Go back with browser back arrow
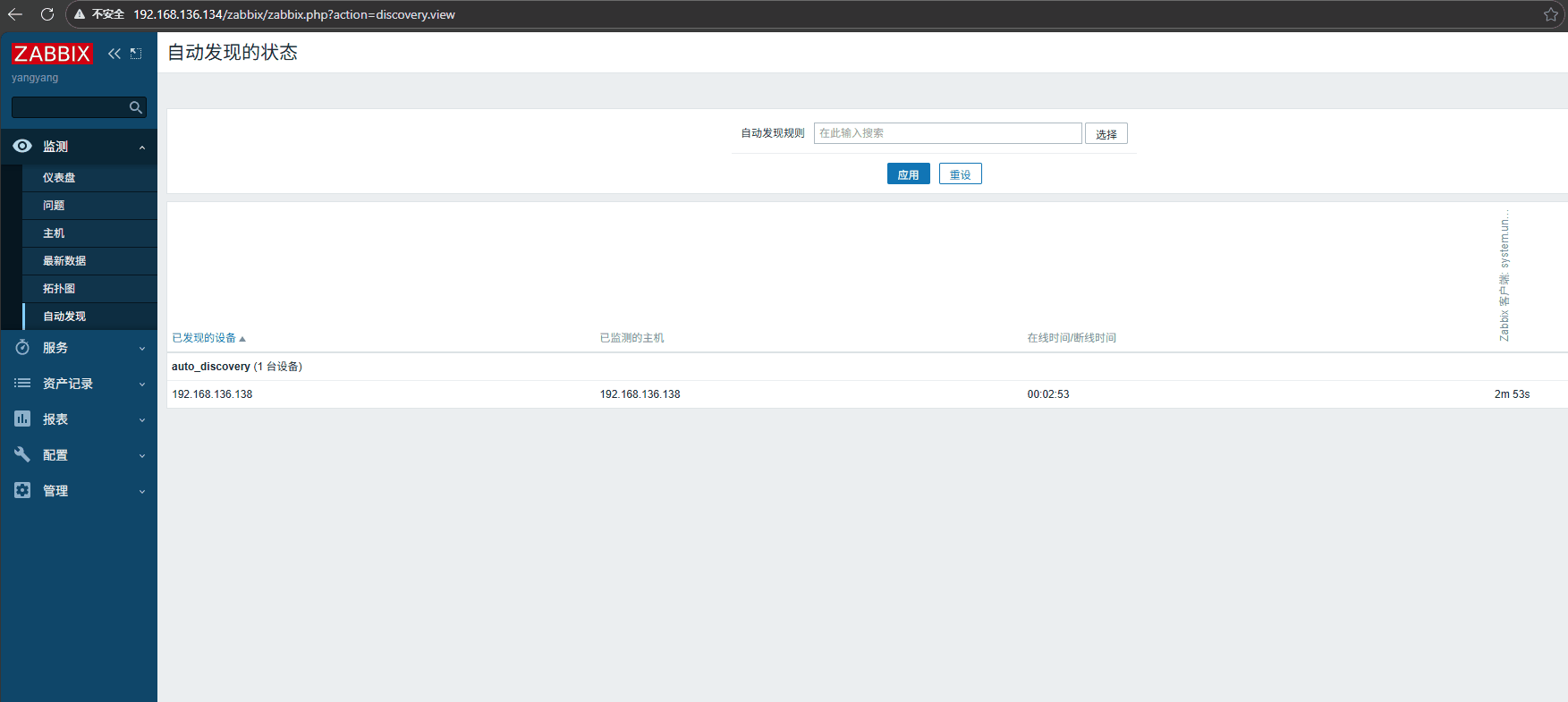Image resolution: width=1568 pixels, height=702 pixels. 15,14
